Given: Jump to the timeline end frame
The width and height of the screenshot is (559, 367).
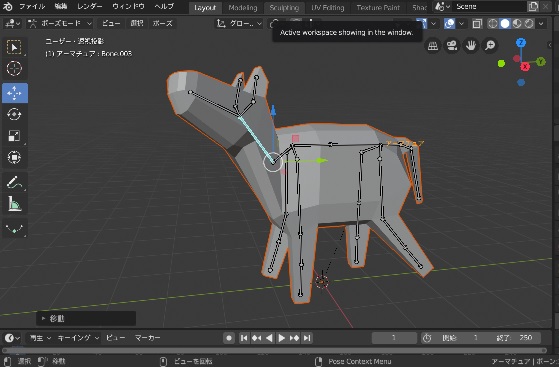Looking at the screenshot, I should click(307, 338).
